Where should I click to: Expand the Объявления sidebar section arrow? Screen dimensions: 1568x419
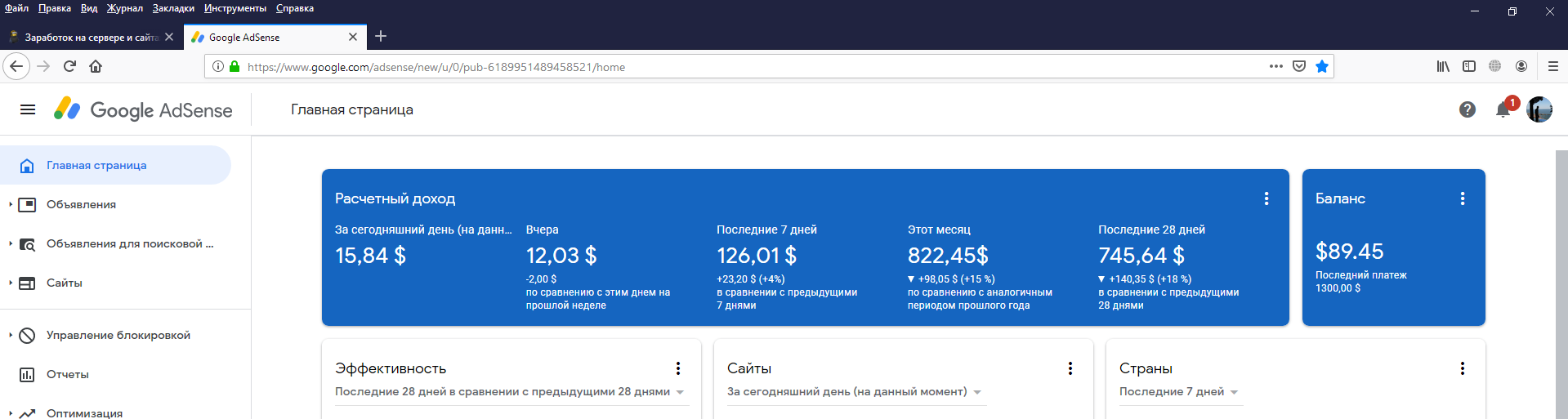pyautogui.click(x=10, y=204)
